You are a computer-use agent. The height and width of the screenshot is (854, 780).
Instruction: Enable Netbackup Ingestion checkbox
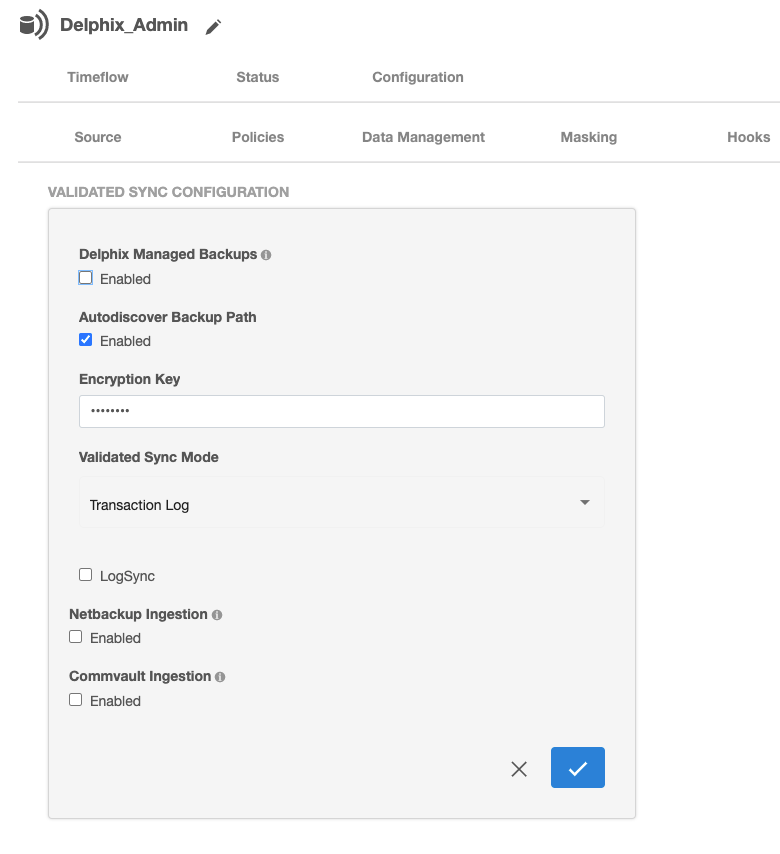76,637
